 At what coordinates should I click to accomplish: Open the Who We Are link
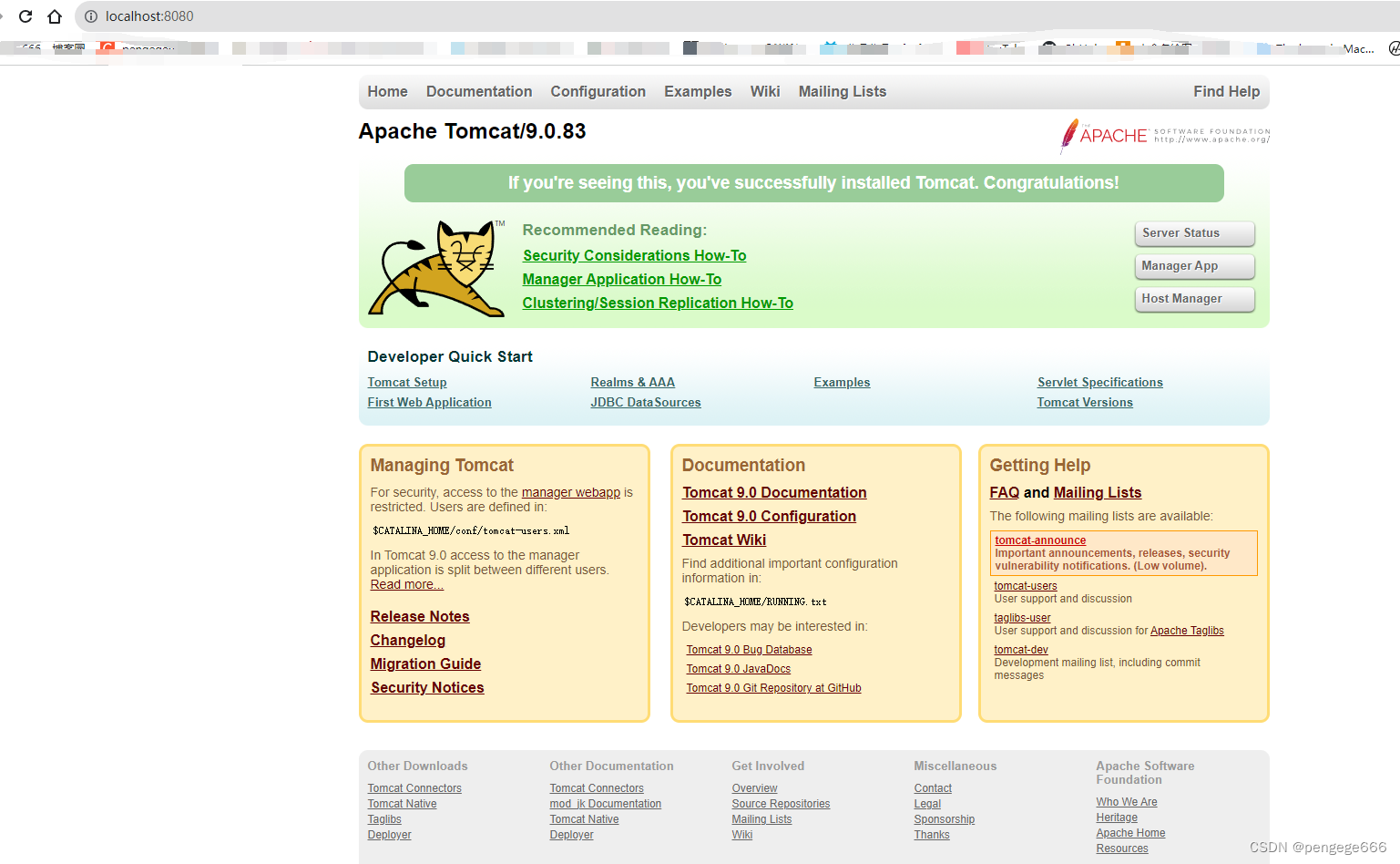coord(1127,802)
